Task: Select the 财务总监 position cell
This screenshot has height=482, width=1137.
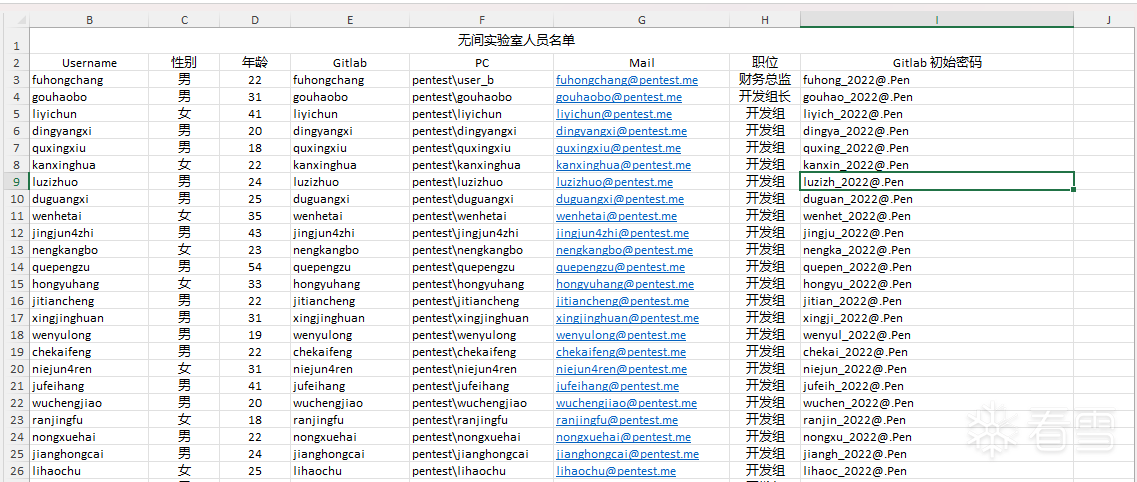Action: coord(765,80)
